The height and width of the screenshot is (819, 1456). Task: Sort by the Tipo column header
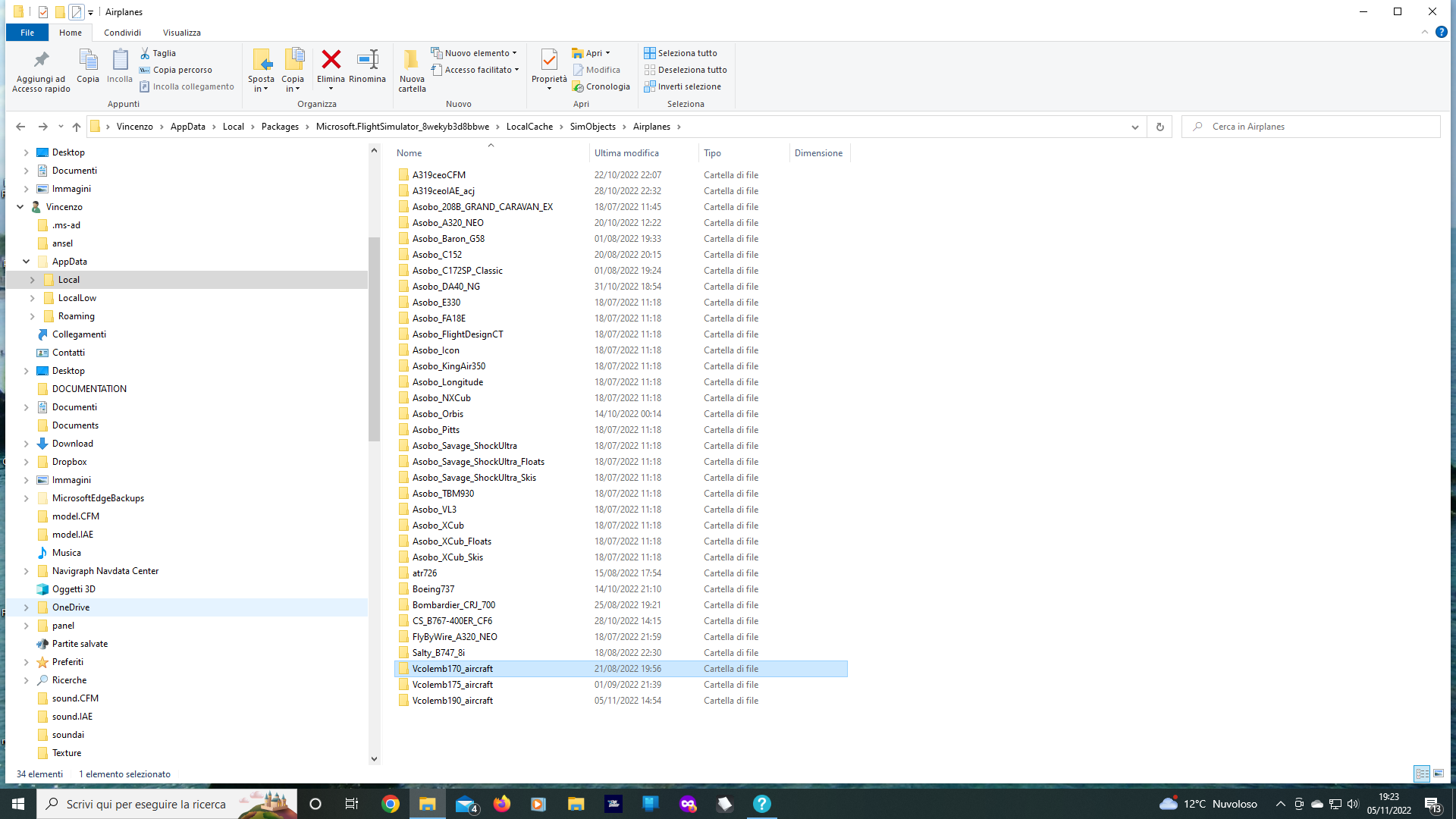pos(743,153)
